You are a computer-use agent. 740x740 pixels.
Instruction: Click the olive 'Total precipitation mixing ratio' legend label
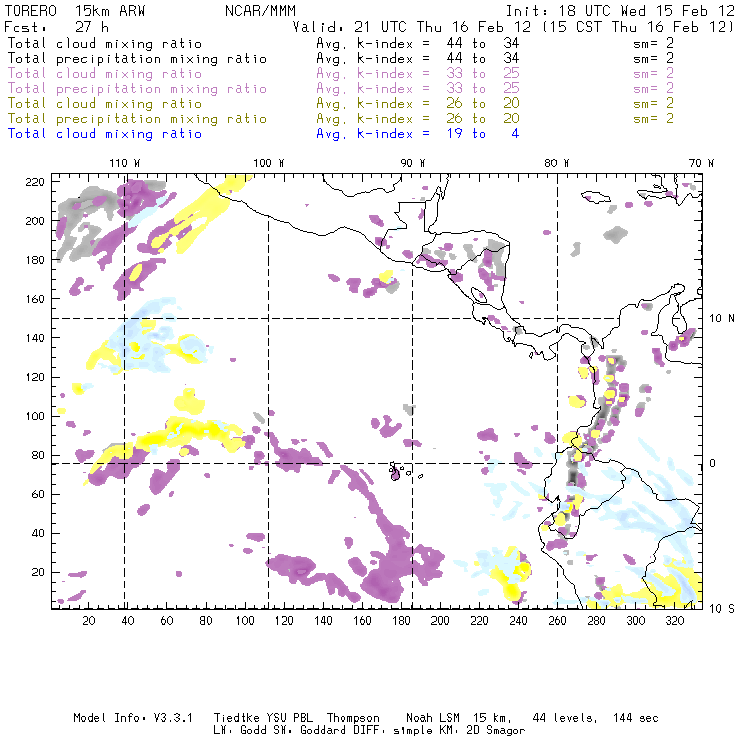click(137, 119)
